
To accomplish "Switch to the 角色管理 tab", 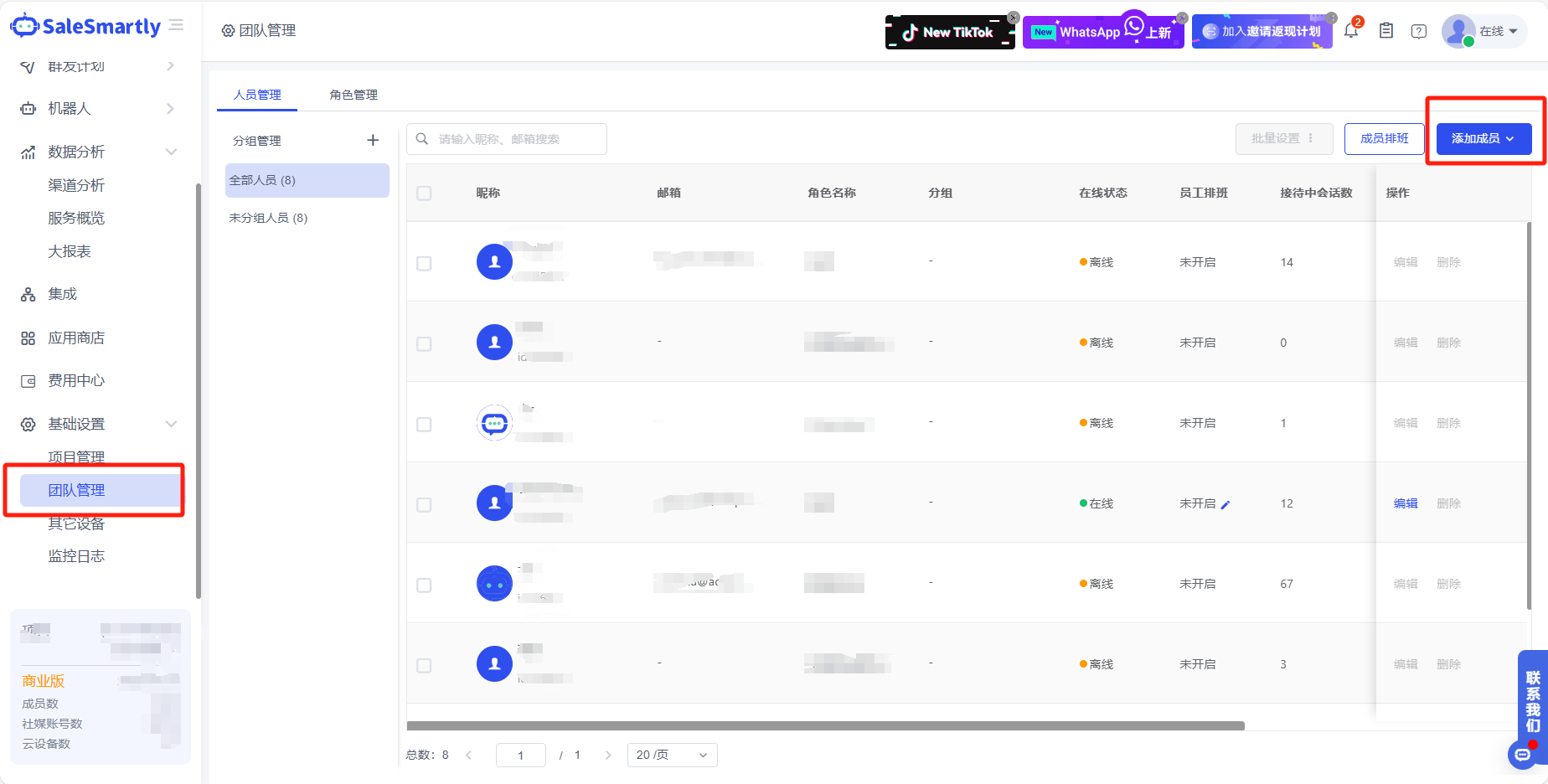I will pyautogui.click(x=353, y=95).
